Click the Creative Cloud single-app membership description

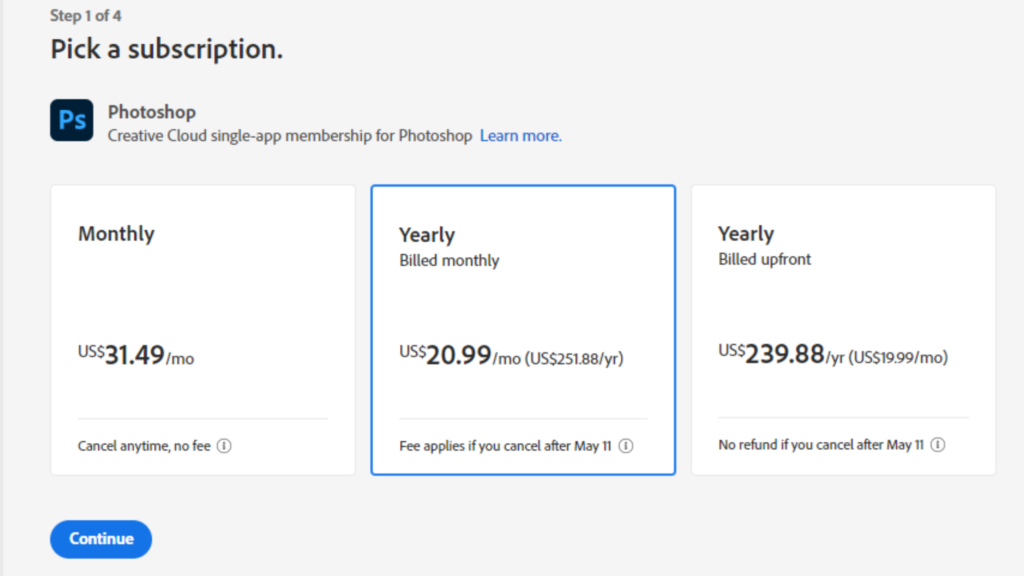(x=290, y=136)
